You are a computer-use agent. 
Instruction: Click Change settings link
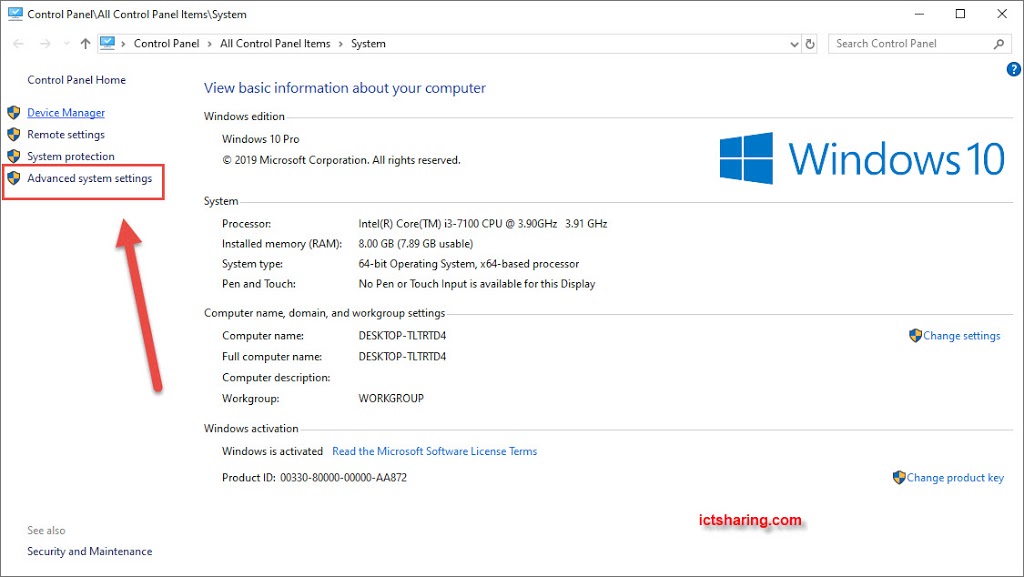click(x=961, y=335)
